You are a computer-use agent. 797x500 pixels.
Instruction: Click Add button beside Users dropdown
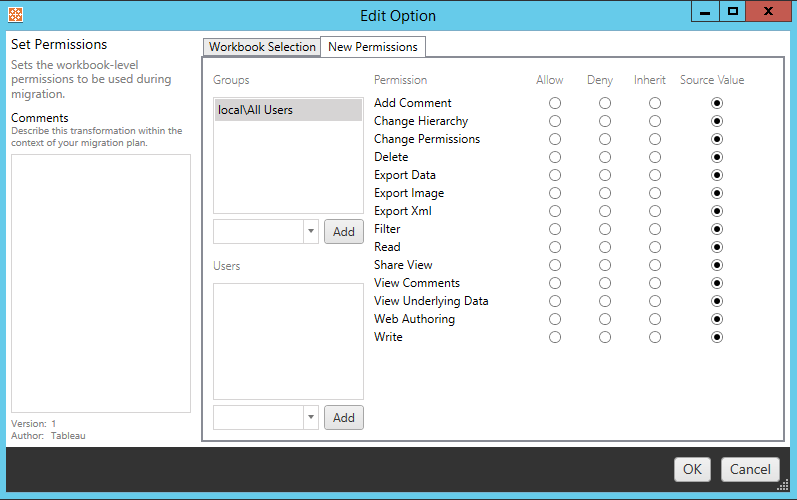coord(343,417)
